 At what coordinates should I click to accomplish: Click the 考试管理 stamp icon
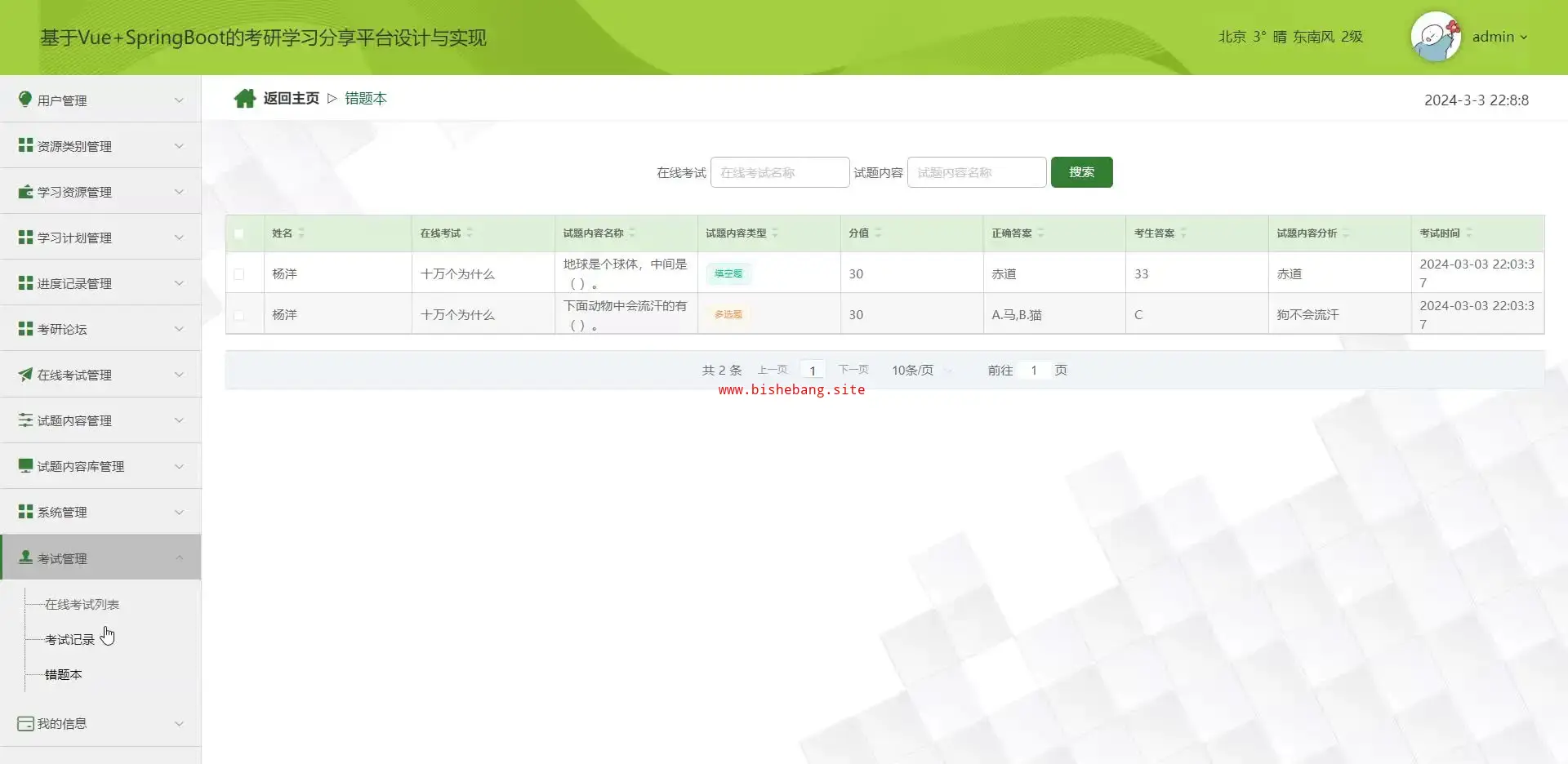(25, 557)
